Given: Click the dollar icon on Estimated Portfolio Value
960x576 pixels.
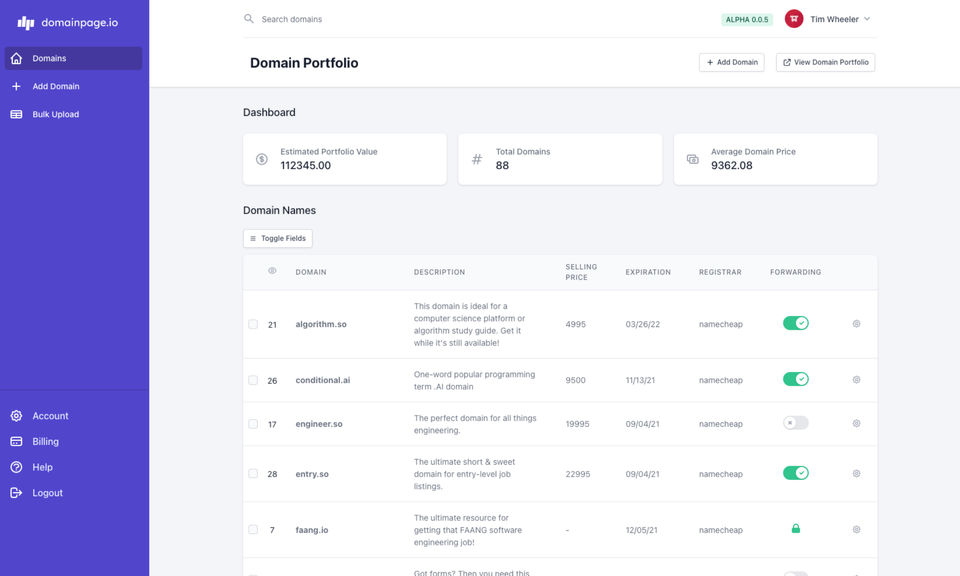Looking at the screenshot, I should coord(262,159).
